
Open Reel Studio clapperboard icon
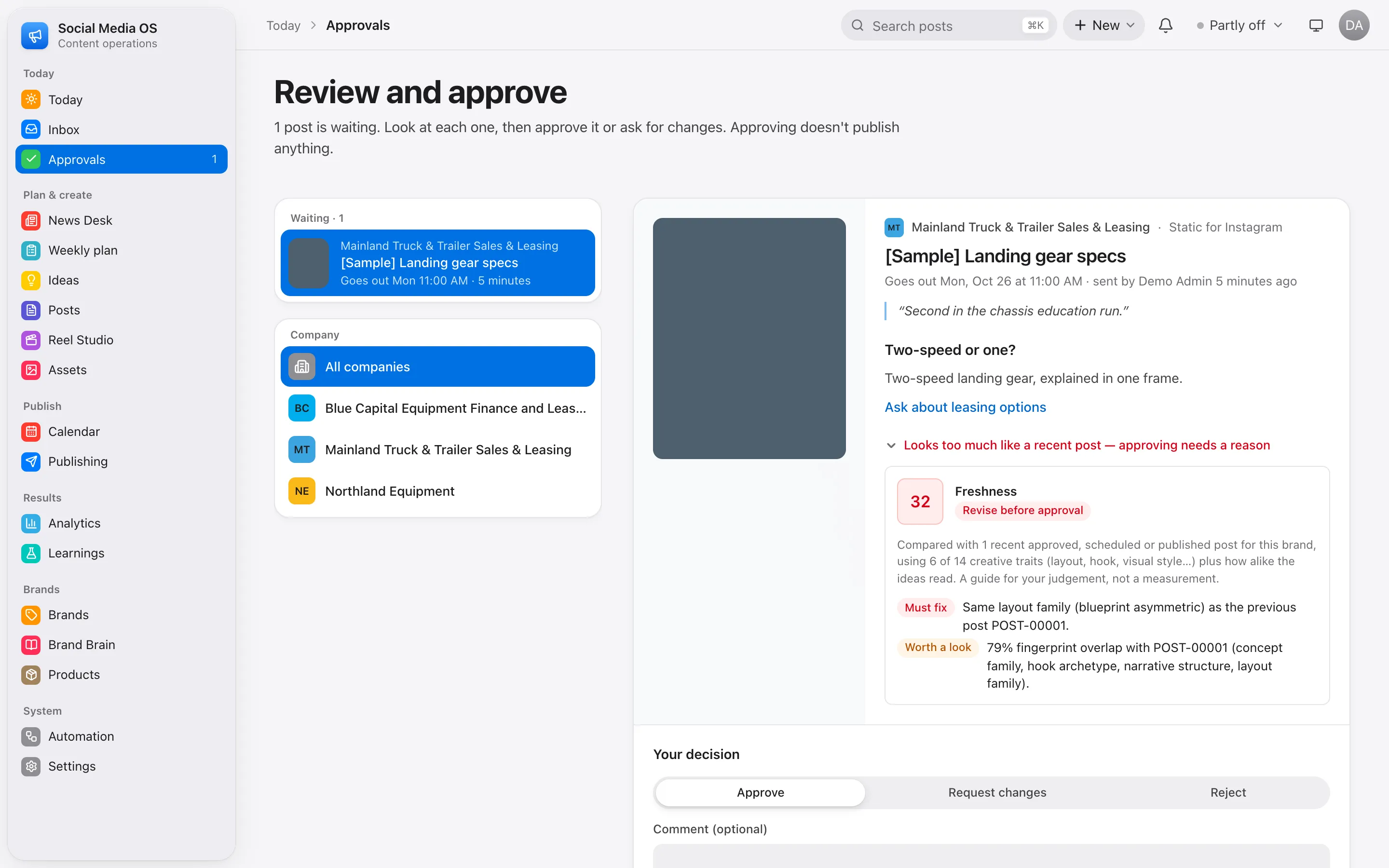[x=31, y=340]
